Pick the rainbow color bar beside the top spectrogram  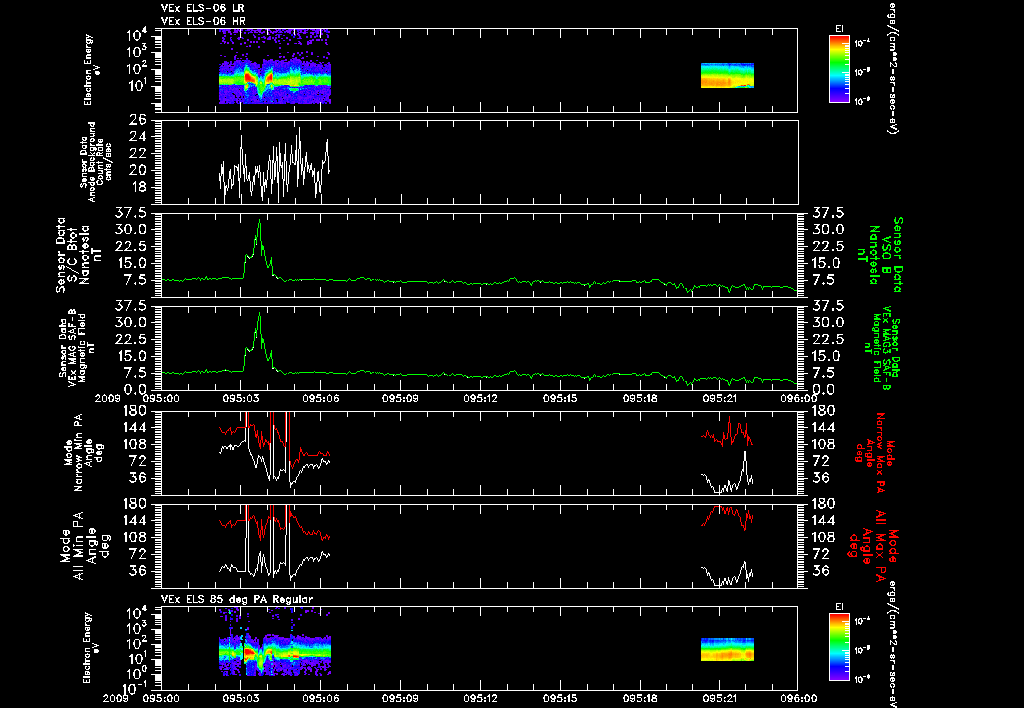839,69
